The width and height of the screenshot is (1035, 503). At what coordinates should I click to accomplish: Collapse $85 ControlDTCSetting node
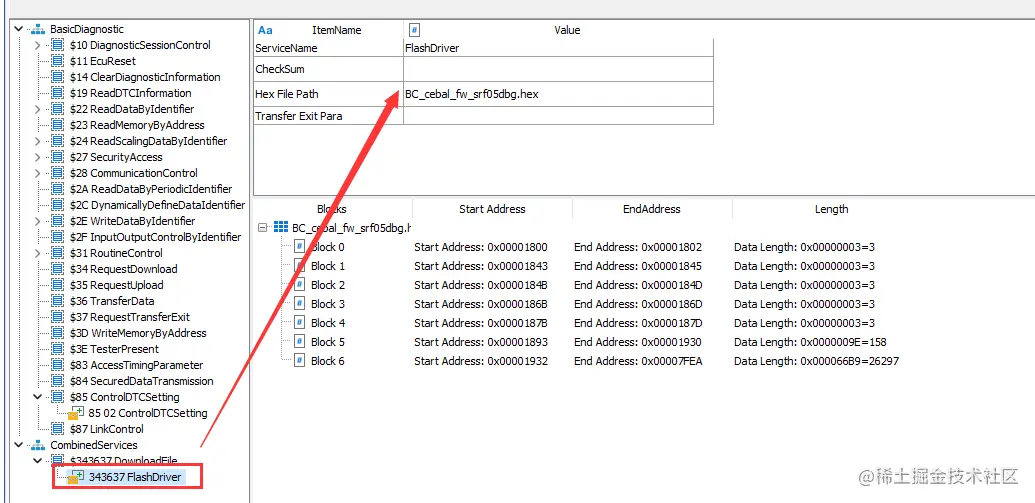[x=38, y=397]
